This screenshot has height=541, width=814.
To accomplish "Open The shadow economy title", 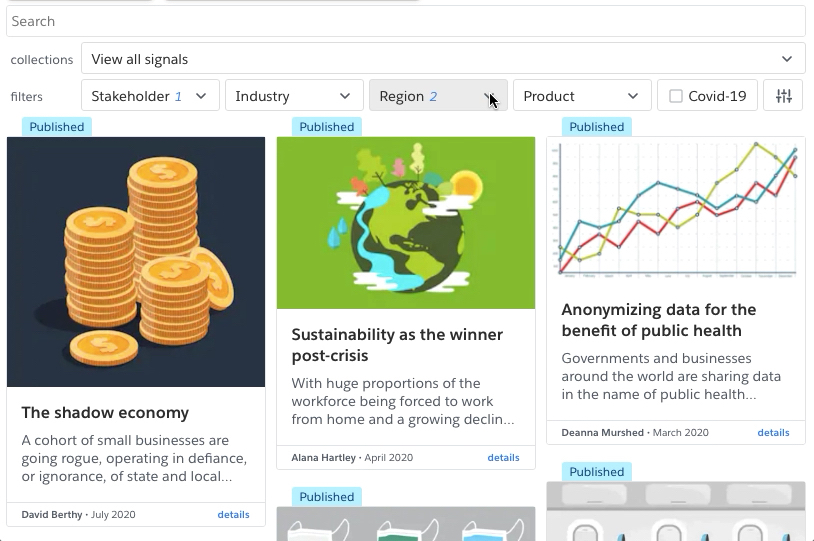I will pyautogui.click(x=105, y=413).
